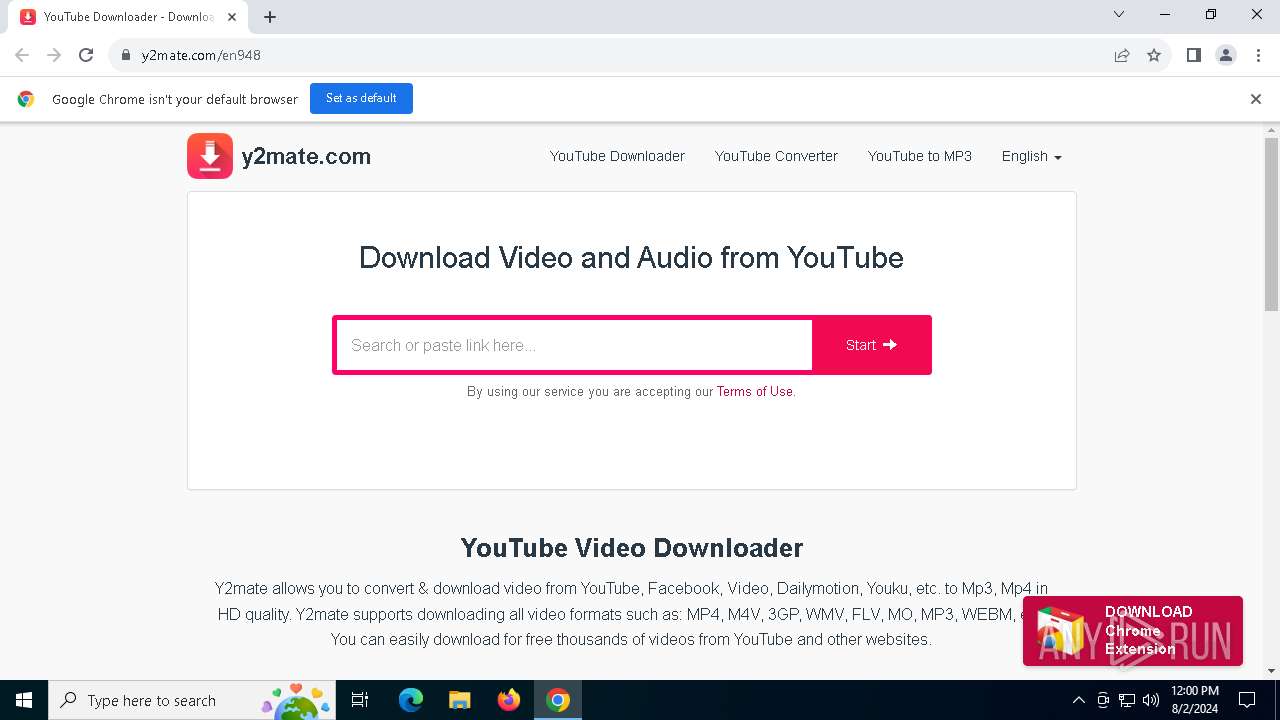Open the Windows Start menu
The image size is (1280, 720).
click(24, 700)
